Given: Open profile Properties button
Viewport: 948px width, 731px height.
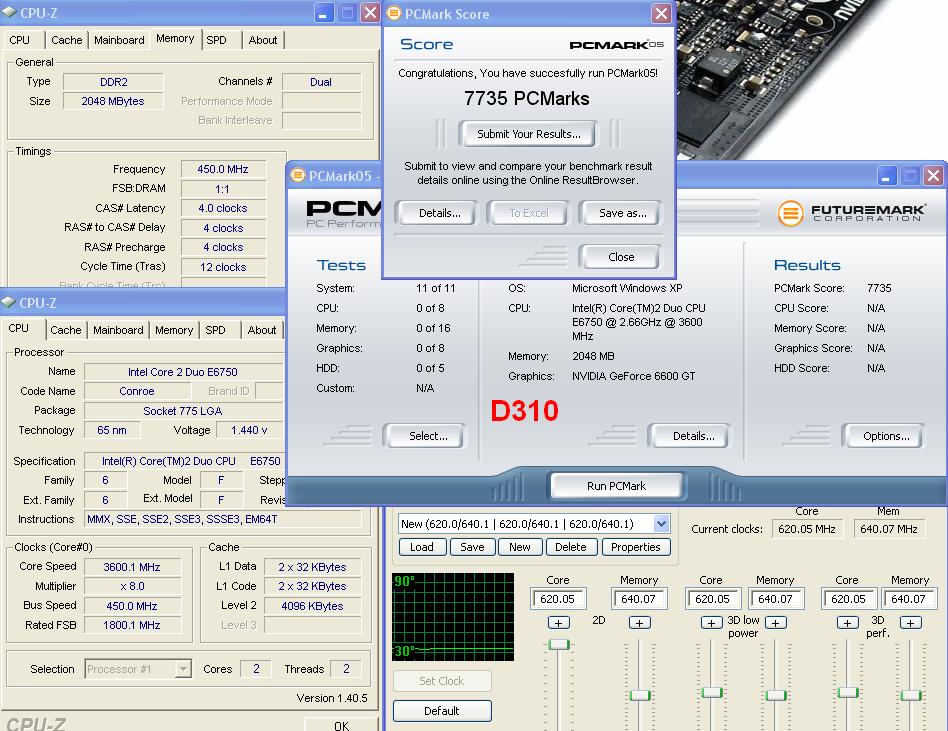Looking at the screenshot, I should (635, 547).
